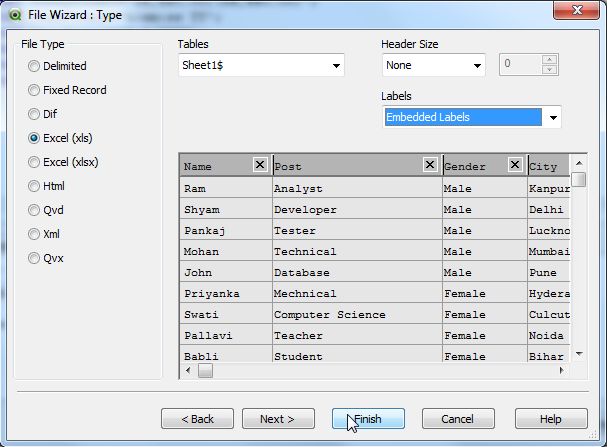Click the Cancel button
Image resolution: width=607 pixels, height=447 pixels.
[458, 419]
